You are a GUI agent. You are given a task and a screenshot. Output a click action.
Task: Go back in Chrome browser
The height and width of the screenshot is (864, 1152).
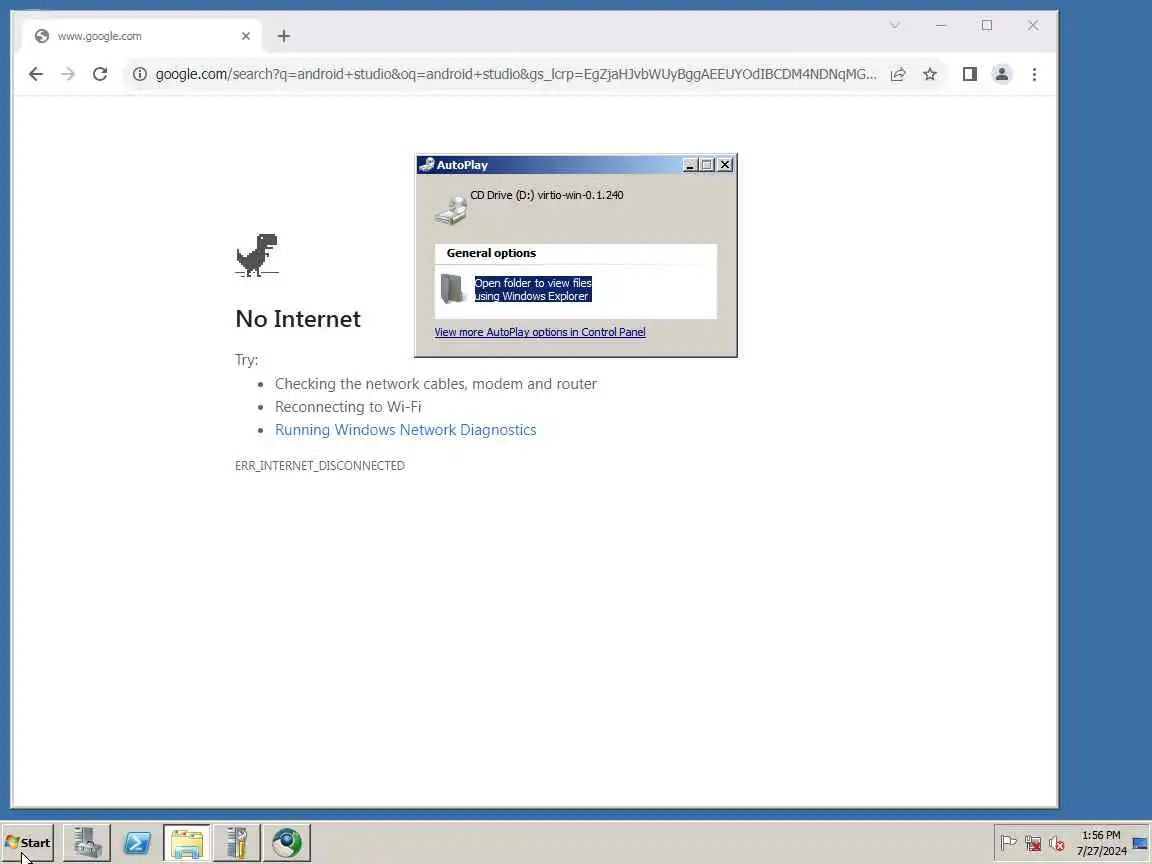click(35, 74)
